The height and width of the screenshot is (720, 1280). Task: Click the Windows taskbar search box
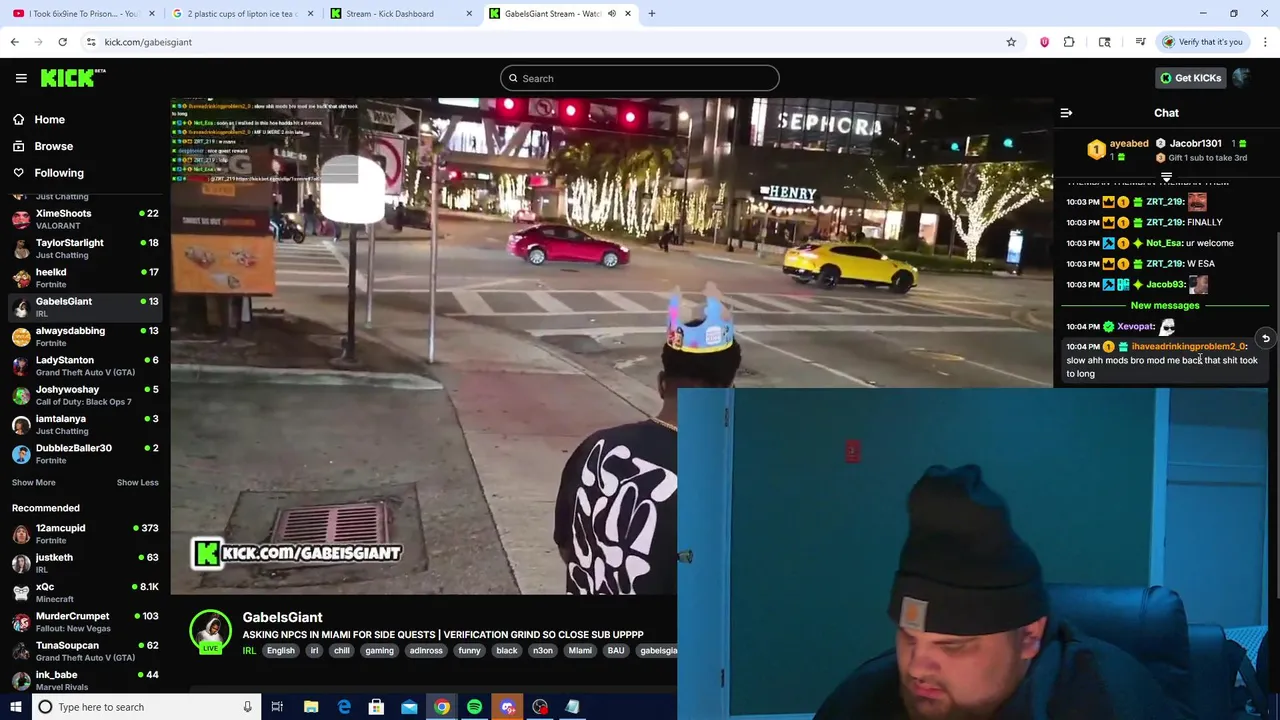(x=146, y=707)
